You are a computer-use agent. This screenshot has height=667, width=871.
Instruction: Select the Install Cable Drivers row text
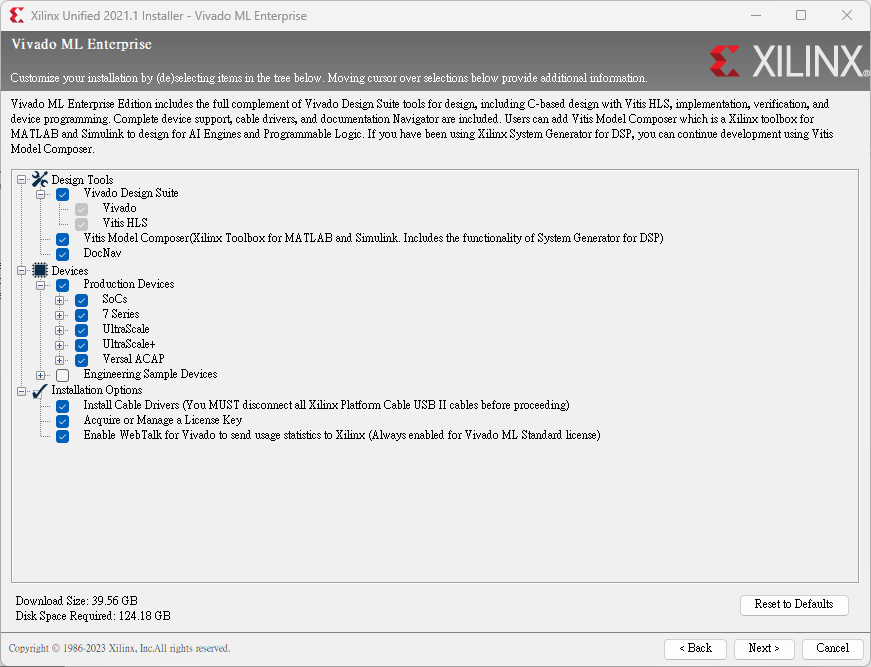pyautogui.click(x=327, y=405)
